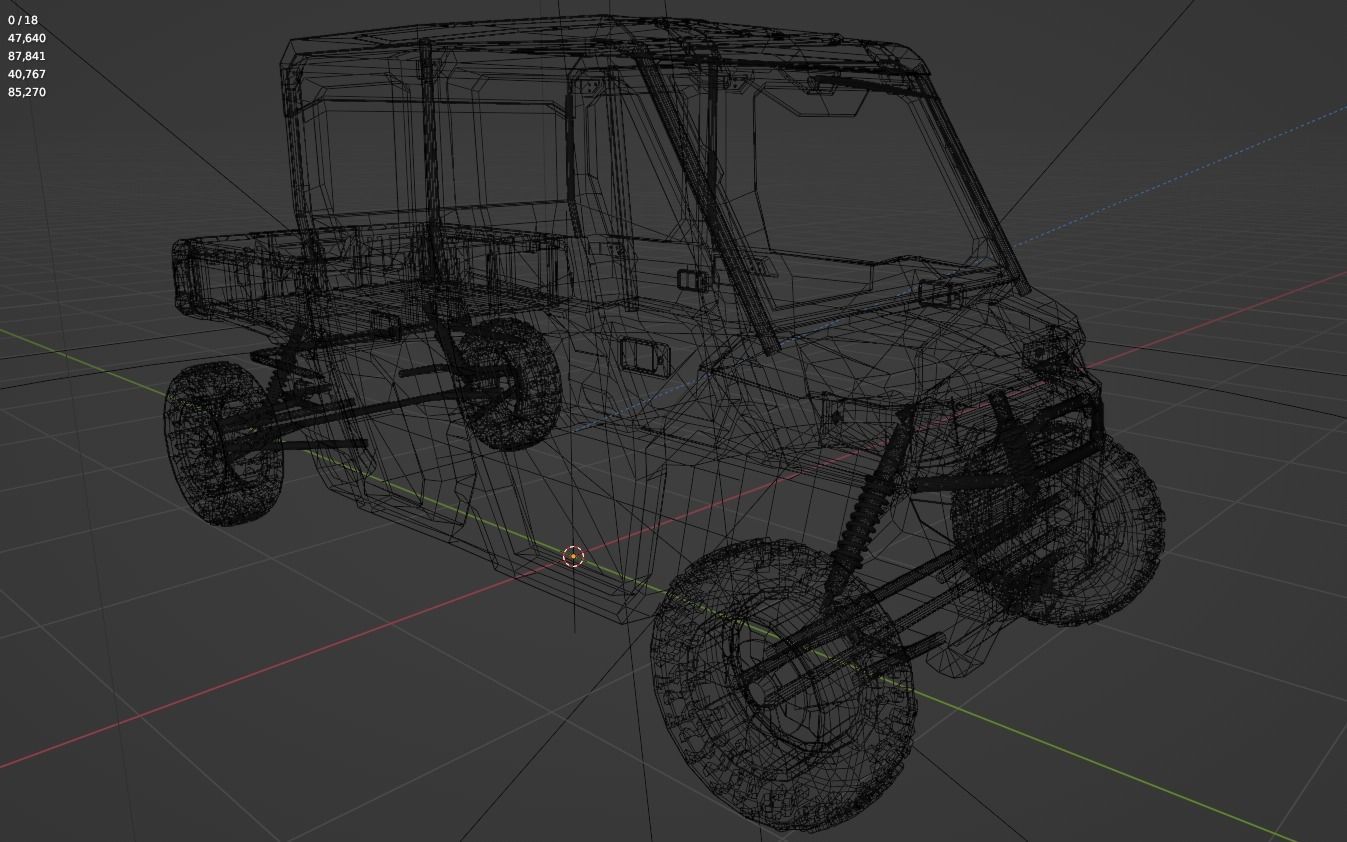Click the '40,767' statistics value

tap(27, 74)
